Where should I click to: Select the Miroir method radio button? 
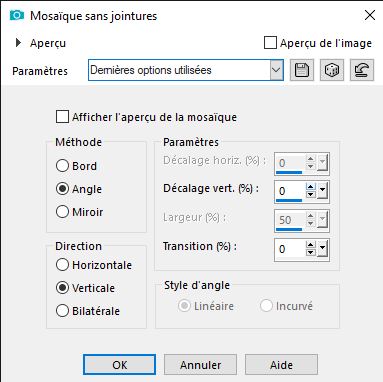(62, 212)
